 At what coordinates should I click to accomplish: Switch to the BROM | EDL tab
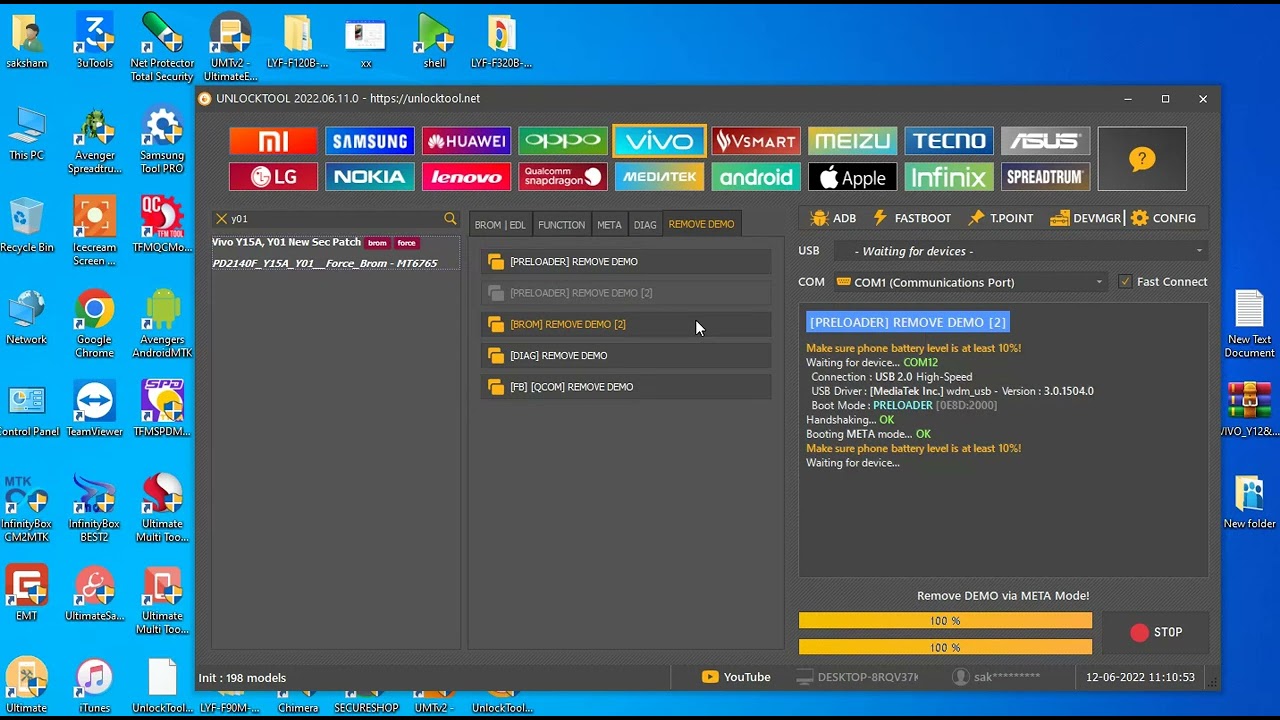(x=499, y=224)
